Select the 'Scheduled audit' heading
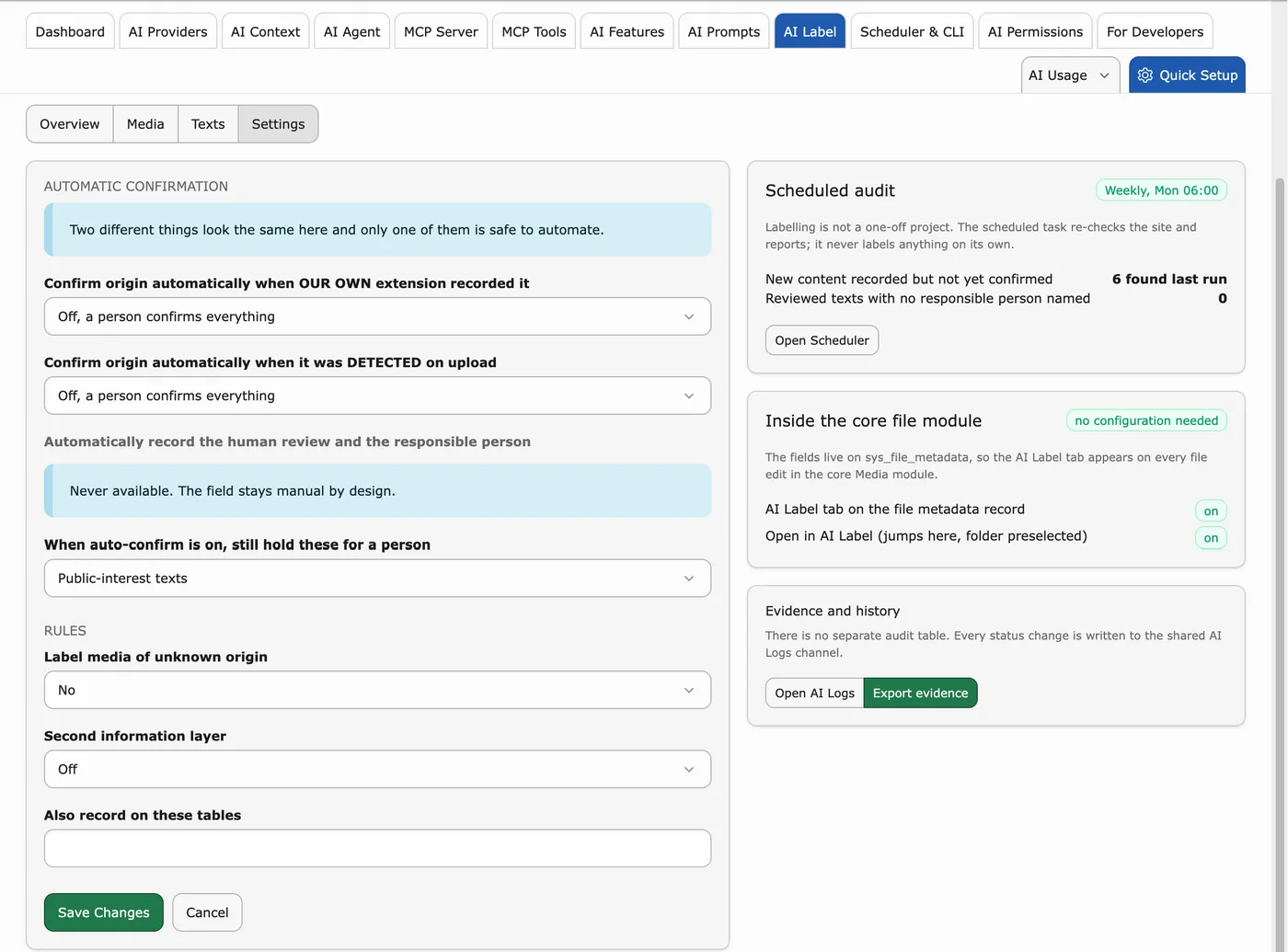Viewport: 1288px width, 952px height. tap(830, 190)
